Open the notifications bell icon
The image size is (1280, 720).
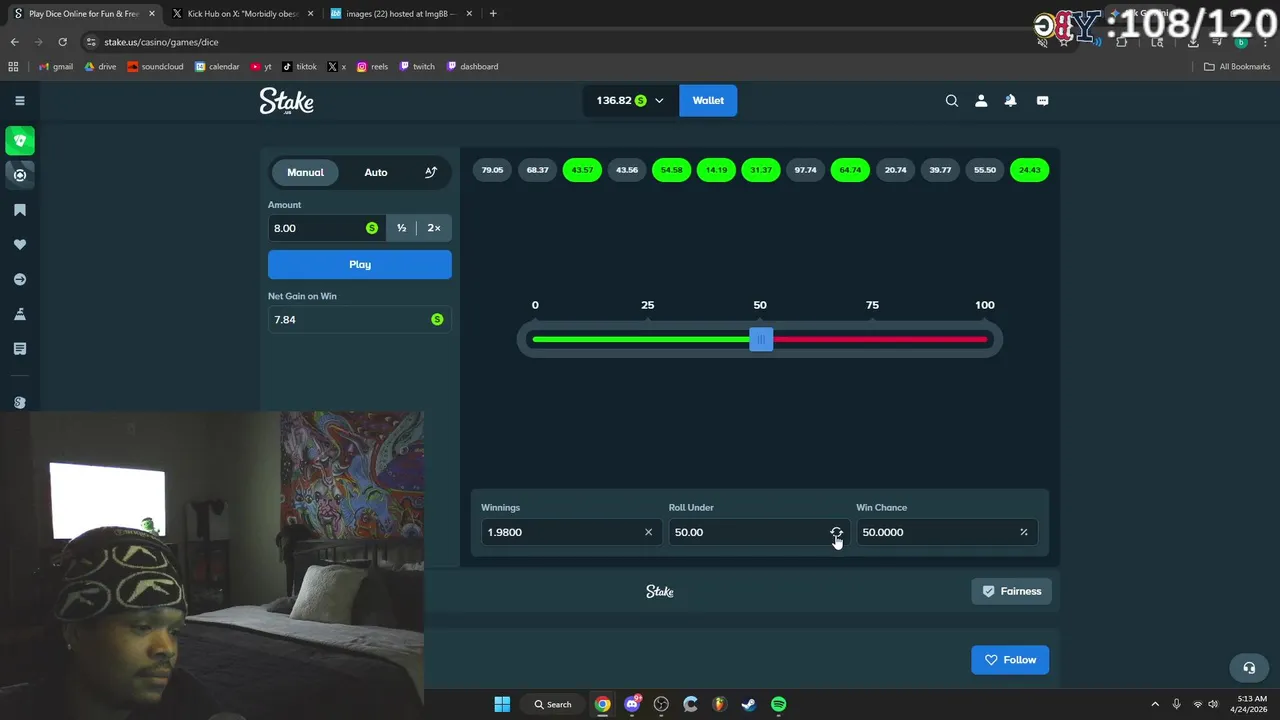(1010, 100)
